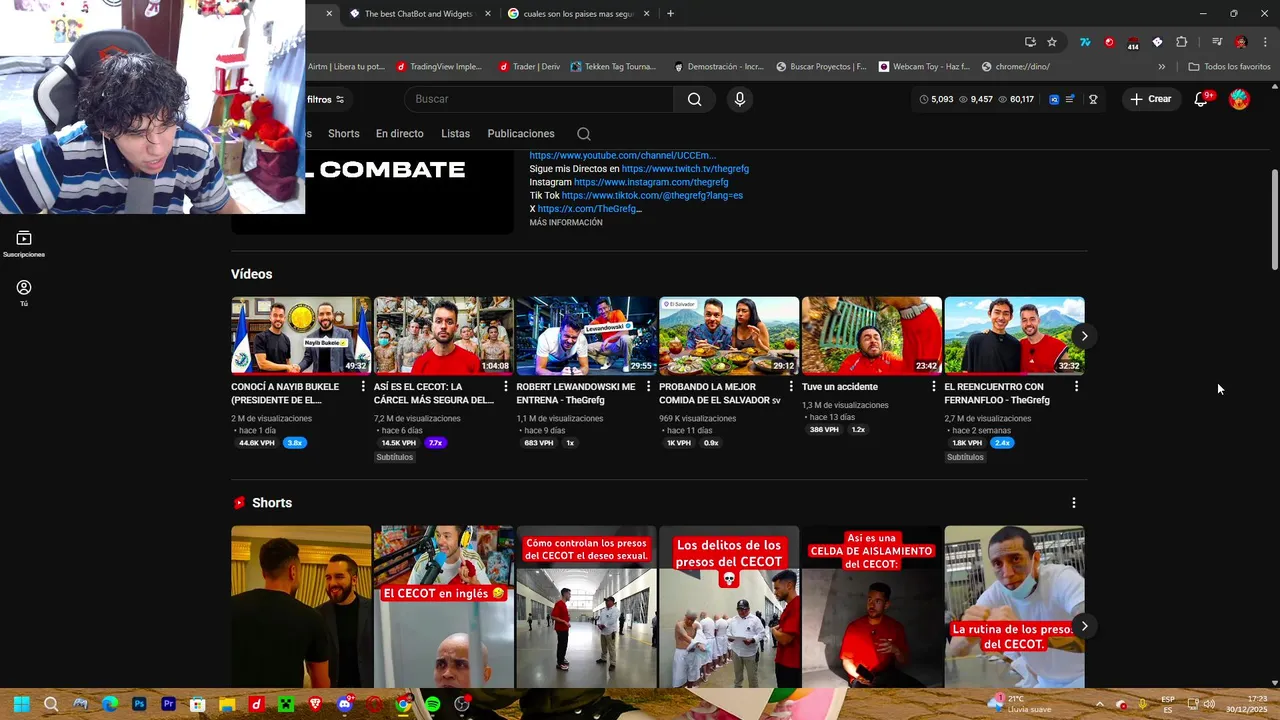Show hidden system tray icons
The width and height of the screenshot is (1280, 720).
[1099, 704]
